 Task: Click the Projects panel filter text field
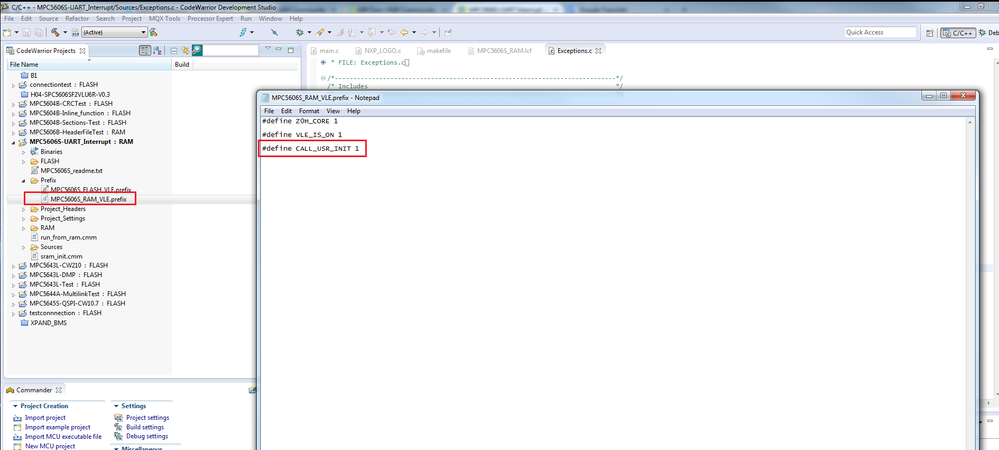click(231, 50)
